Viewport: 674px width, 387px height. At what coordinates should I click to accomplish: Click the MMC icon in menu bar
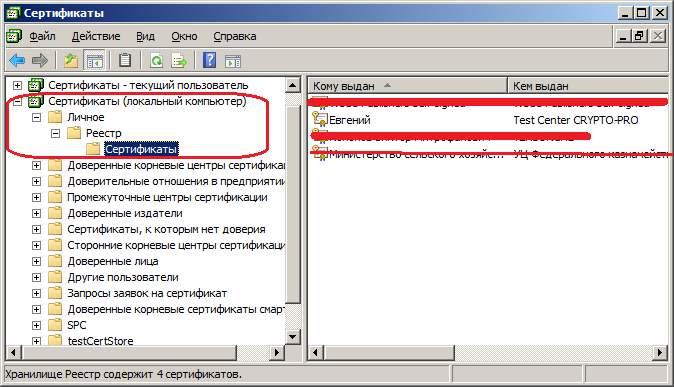pyautogui.click(x=14, y=37)
